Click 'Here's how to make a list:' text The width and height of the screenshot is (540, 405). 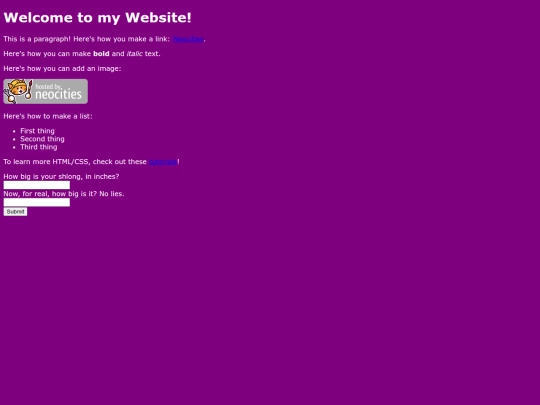pos(48,116)
